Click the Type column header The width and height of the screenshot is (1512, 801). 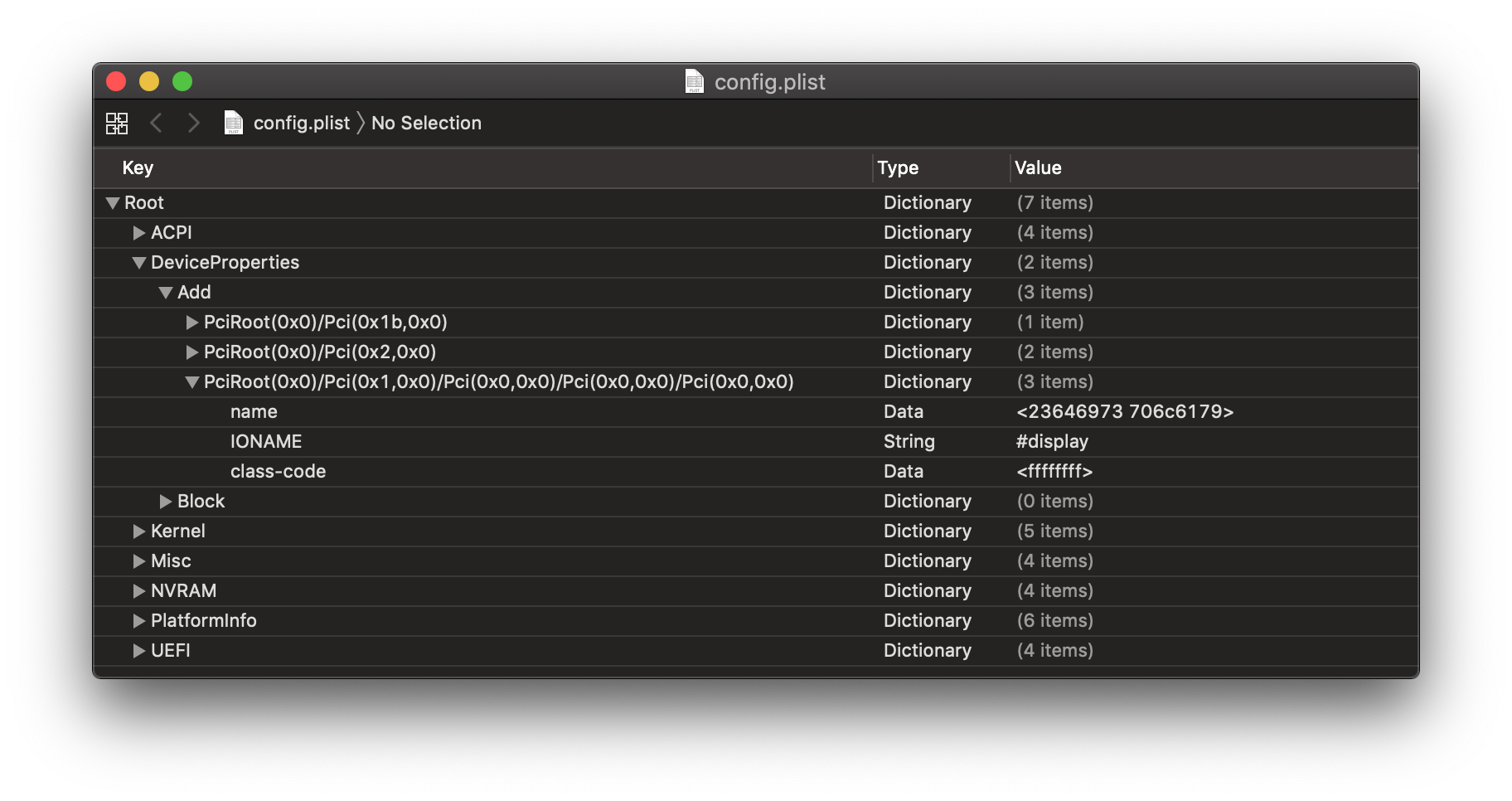898,167
